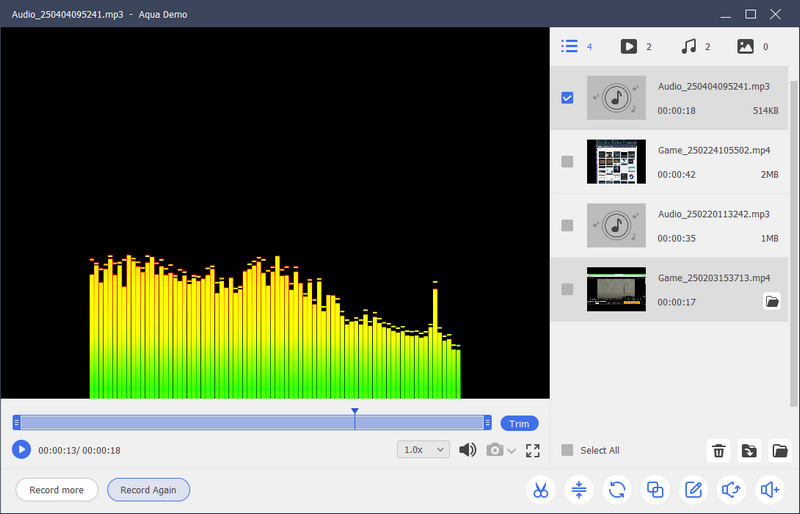
Task: Switch to the audio recordings tab
Action: coord(695,46)
